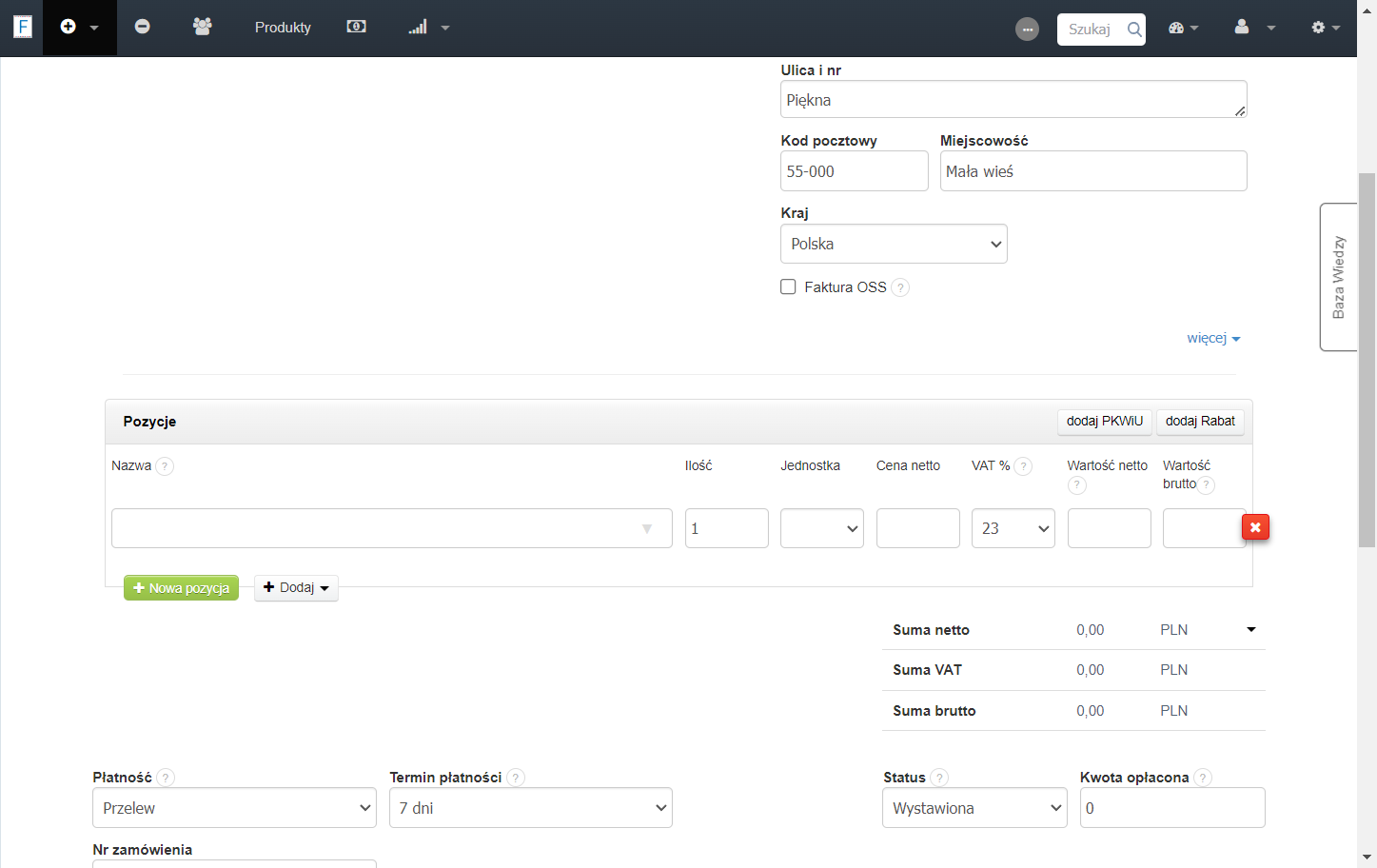Expand the currency arrow next to Suma netto

pyautogui.click(x=1251, y=629)
